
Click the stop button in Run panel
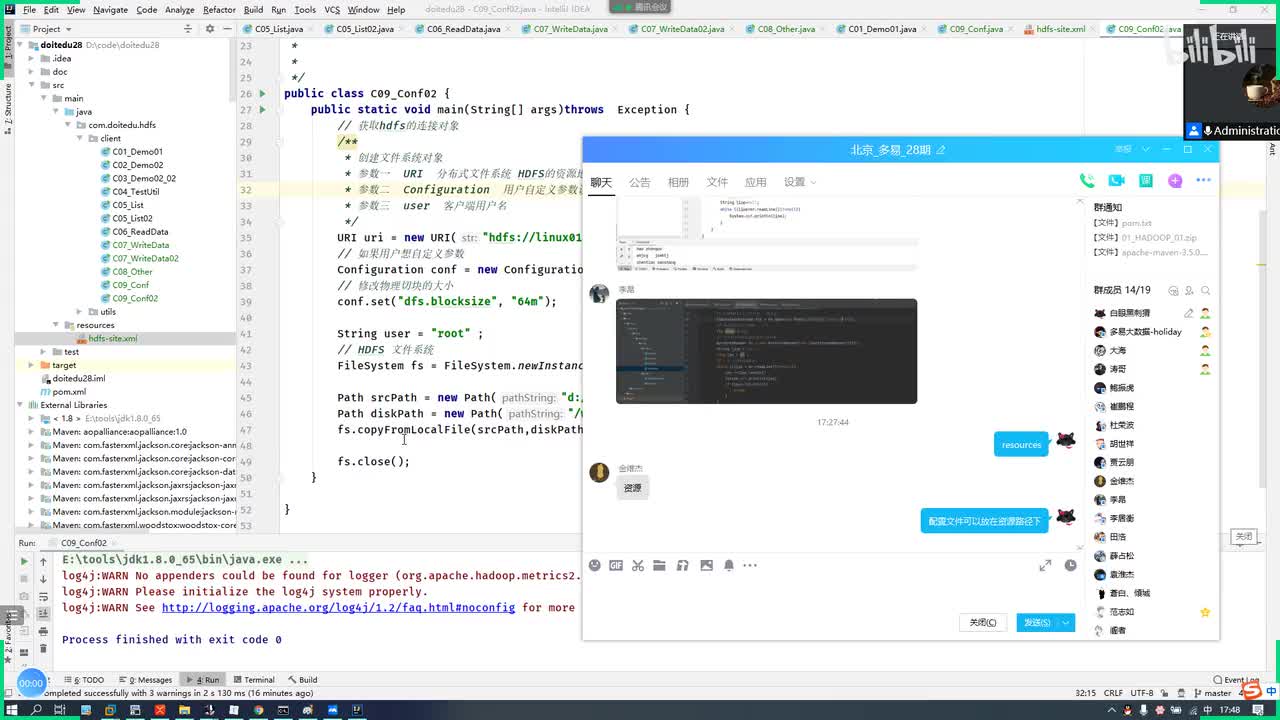tap(24, 579)
